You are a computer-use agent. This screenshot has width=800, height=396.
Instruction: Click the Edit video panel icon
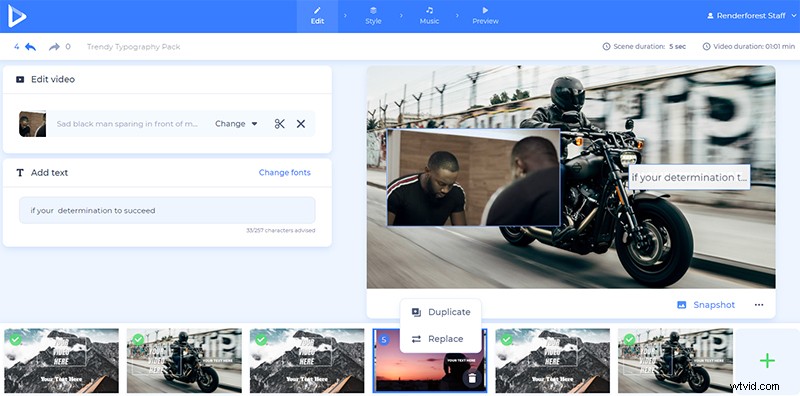pos(20,80)
